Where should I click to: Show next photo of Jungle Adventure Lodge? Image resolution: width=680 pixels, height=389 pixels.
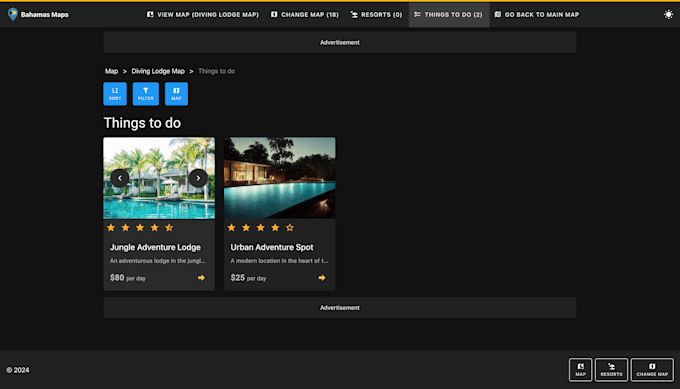tap(198, 178)
